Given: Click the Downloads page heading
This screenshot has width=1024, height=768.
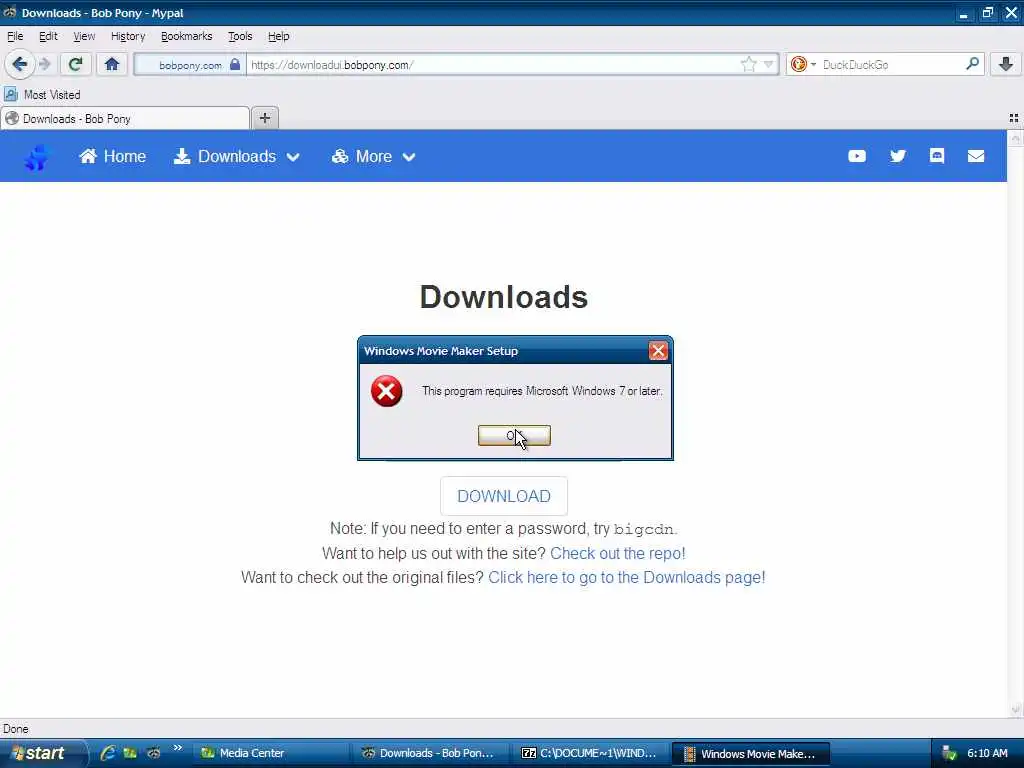Looking at the screenshot, I should tap(504, 297).
